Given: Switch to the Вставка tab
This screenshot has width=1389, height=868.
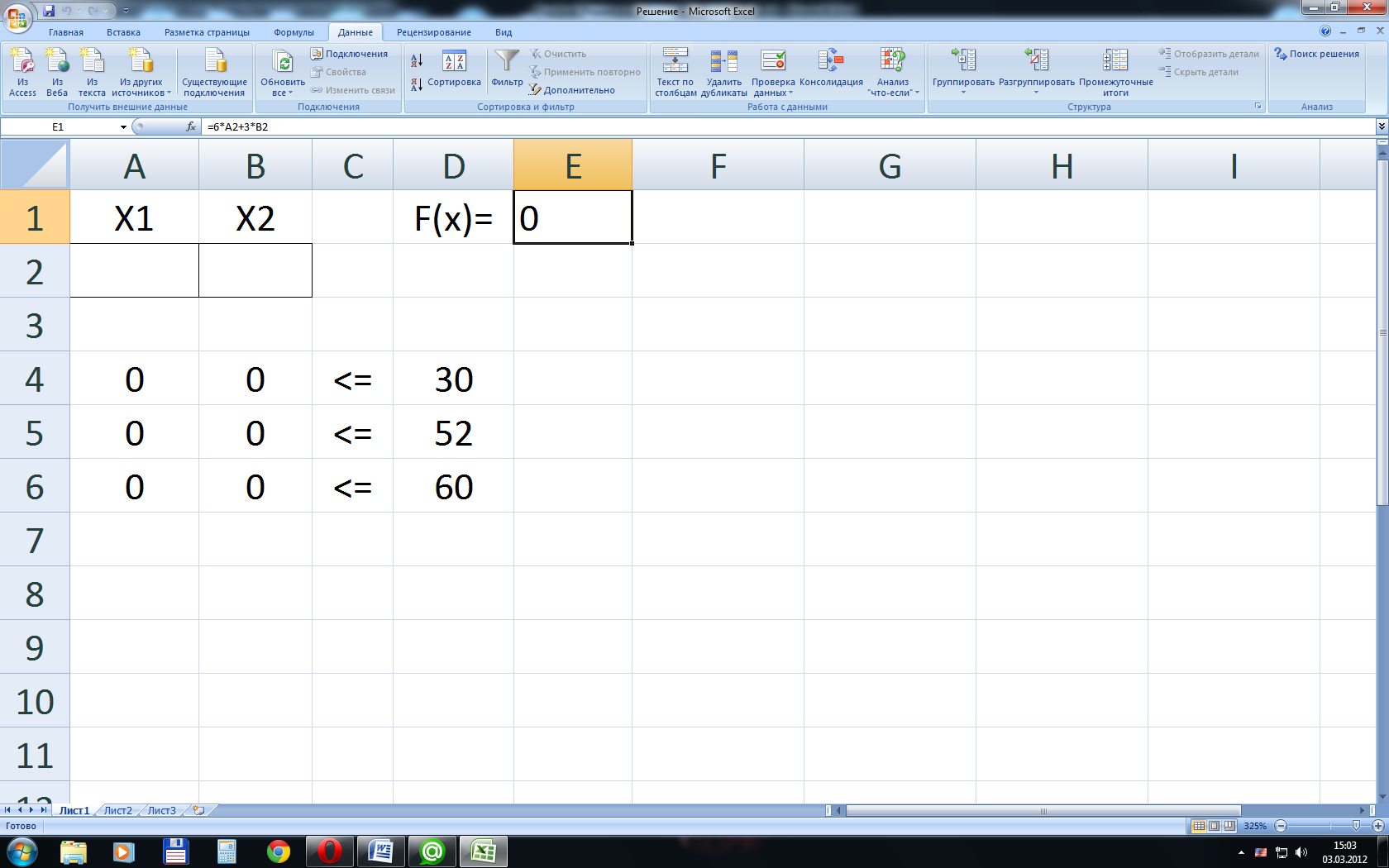Looking at the screenshot, I should tap(123, 32).
